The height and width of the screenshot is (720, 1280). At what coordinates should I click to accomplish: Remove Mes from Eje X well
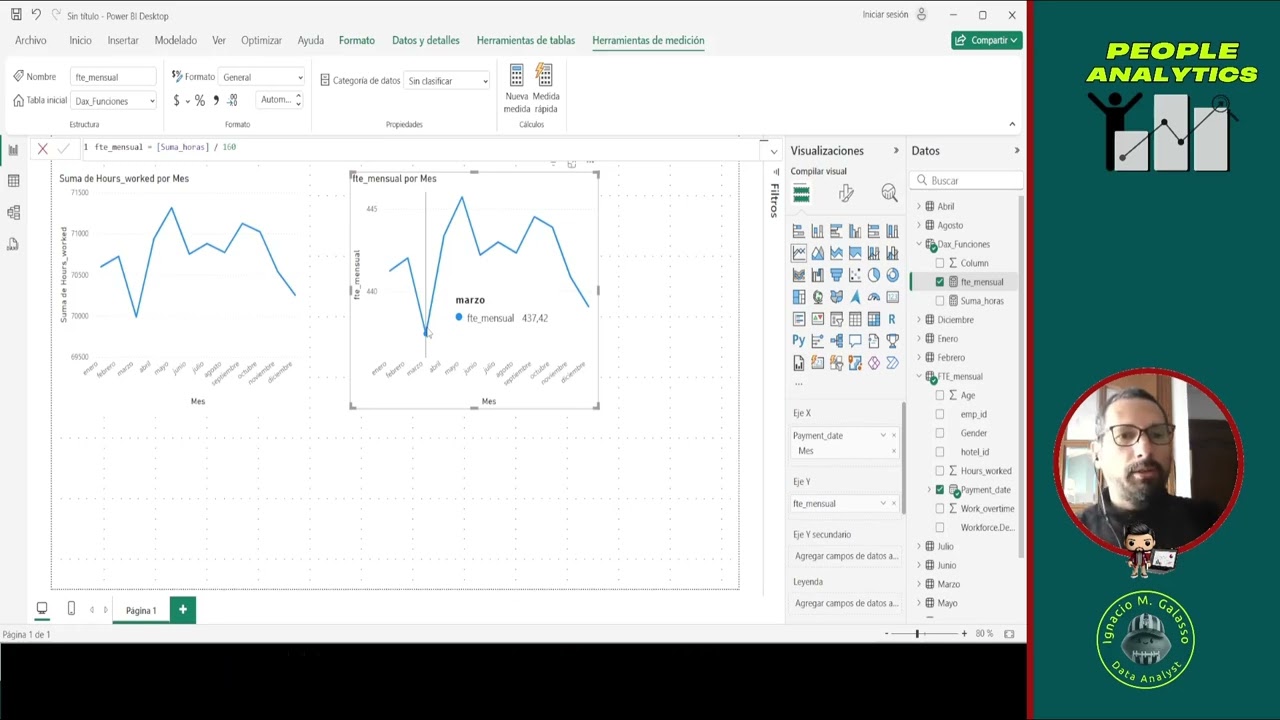[893, 451]
